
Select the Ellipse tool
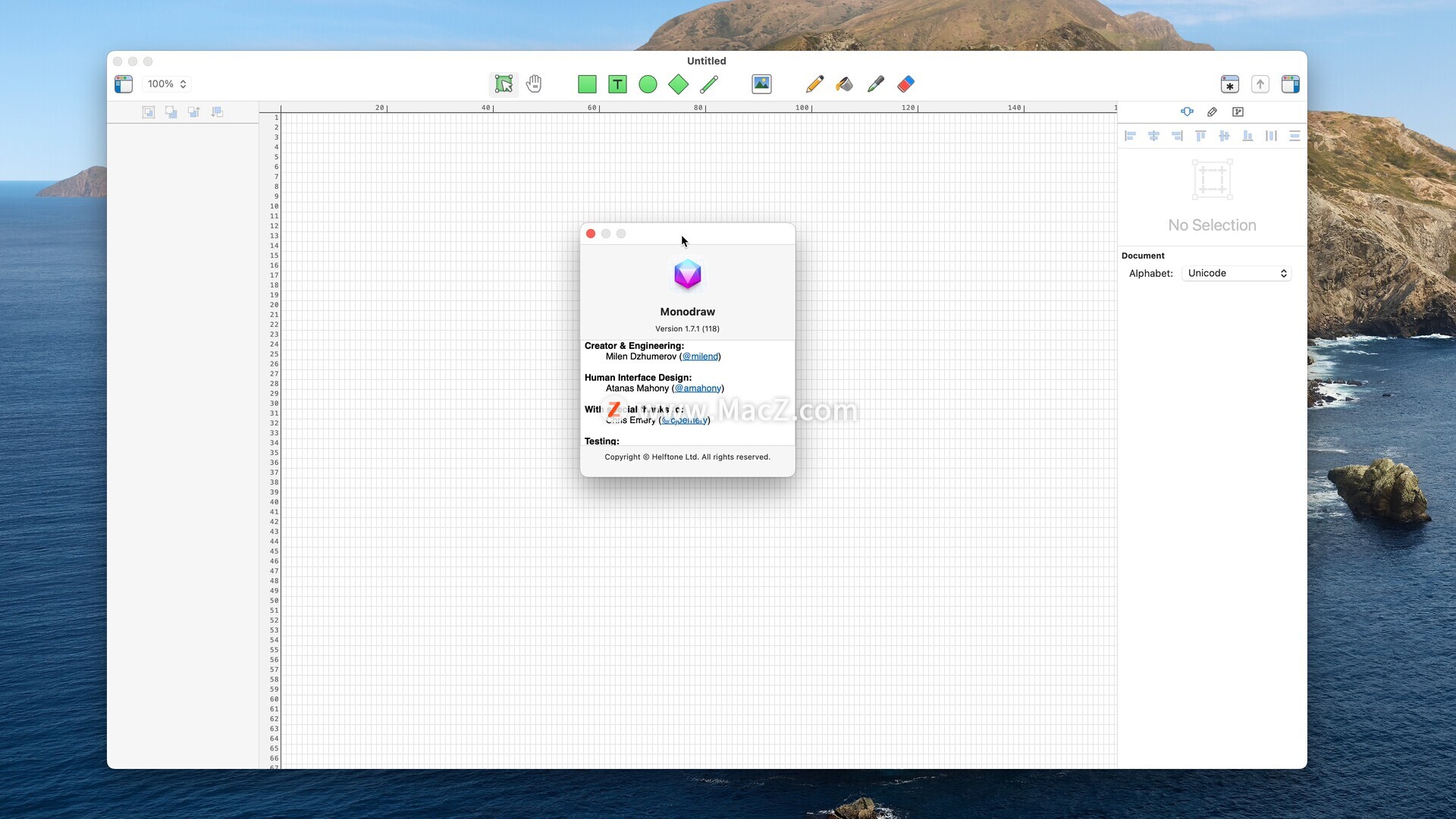pyautogui.click(x=648, y=84)
